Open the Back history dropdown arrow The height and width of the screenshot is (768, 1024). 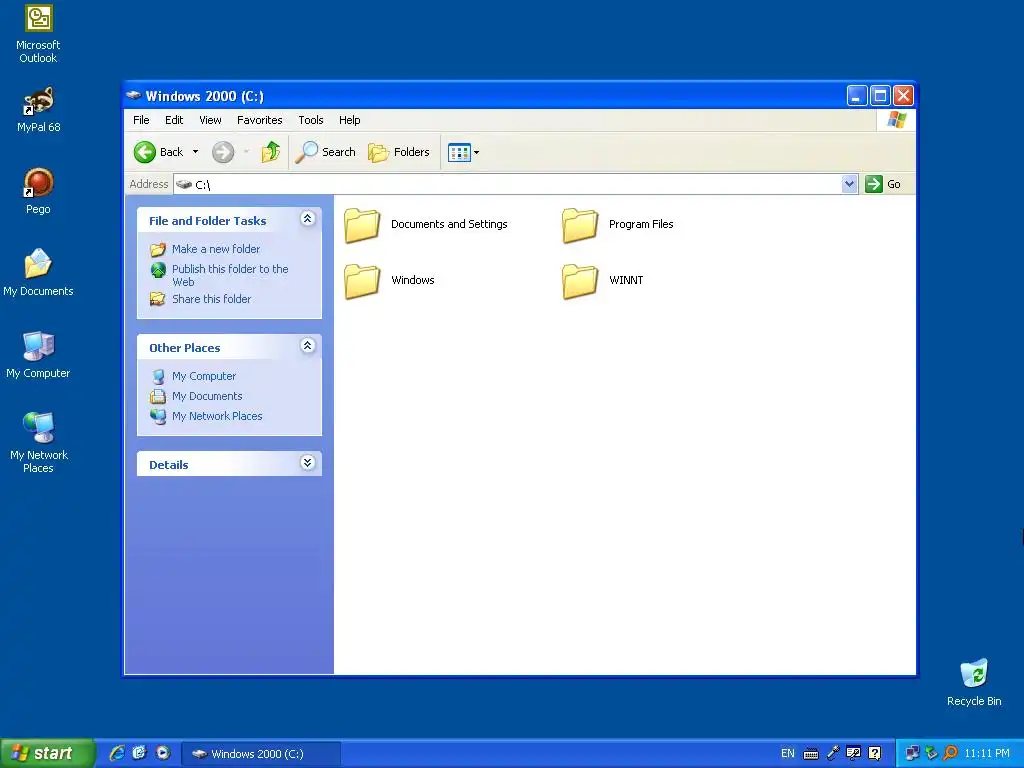195,152
